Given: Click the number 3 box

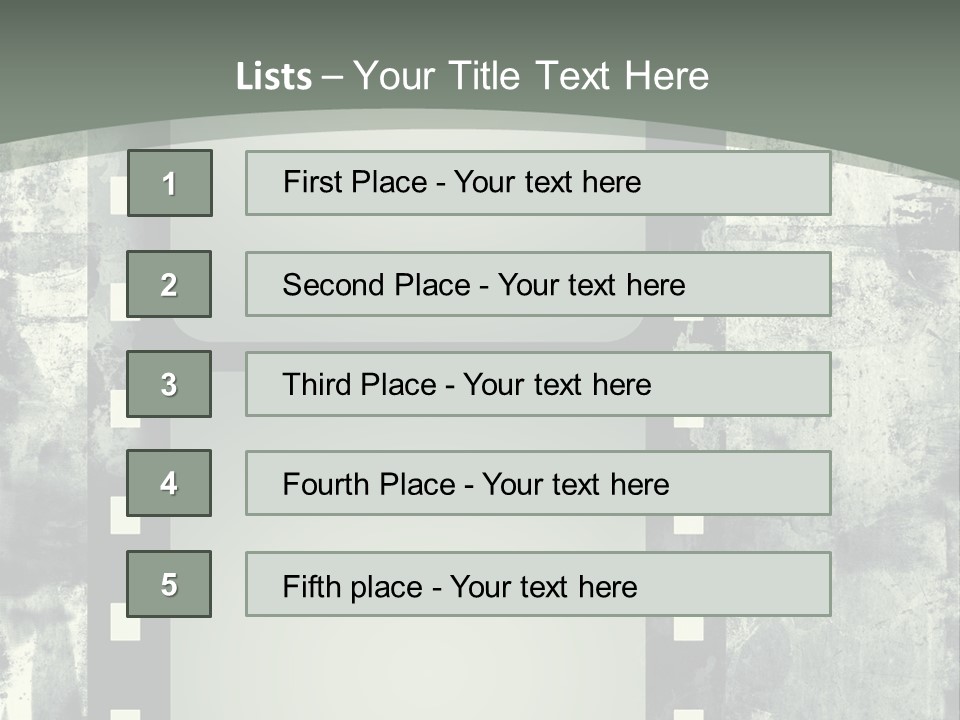Looking at the screenshot, I should [x=170, y=384].
